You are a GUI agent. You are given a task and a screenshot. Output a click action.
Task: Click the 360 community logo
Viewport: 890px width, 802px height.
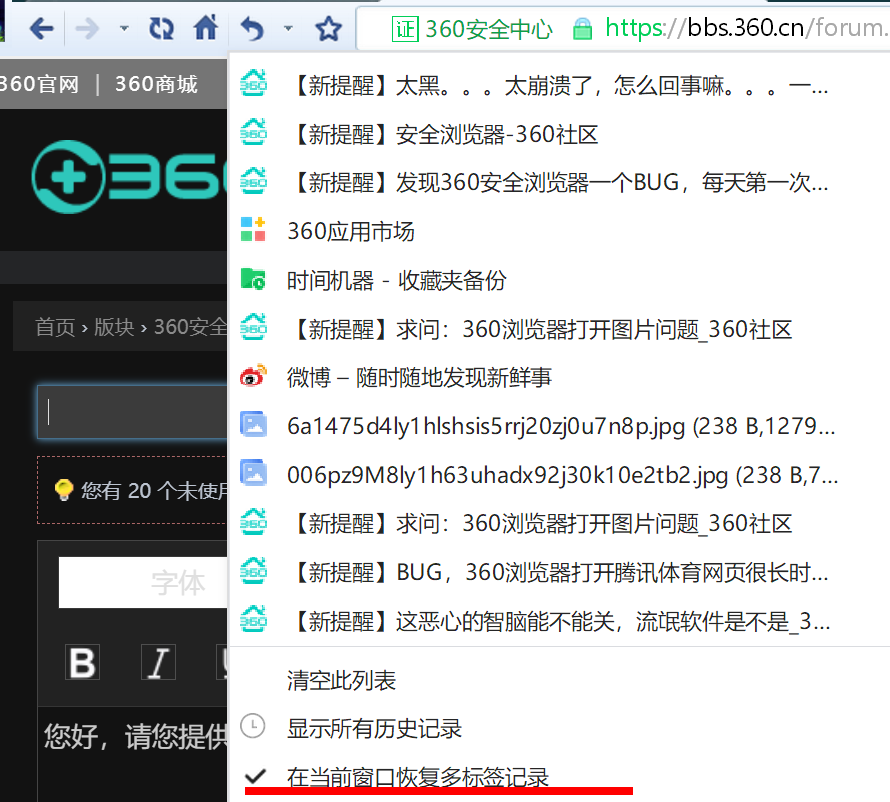(129, 177)
